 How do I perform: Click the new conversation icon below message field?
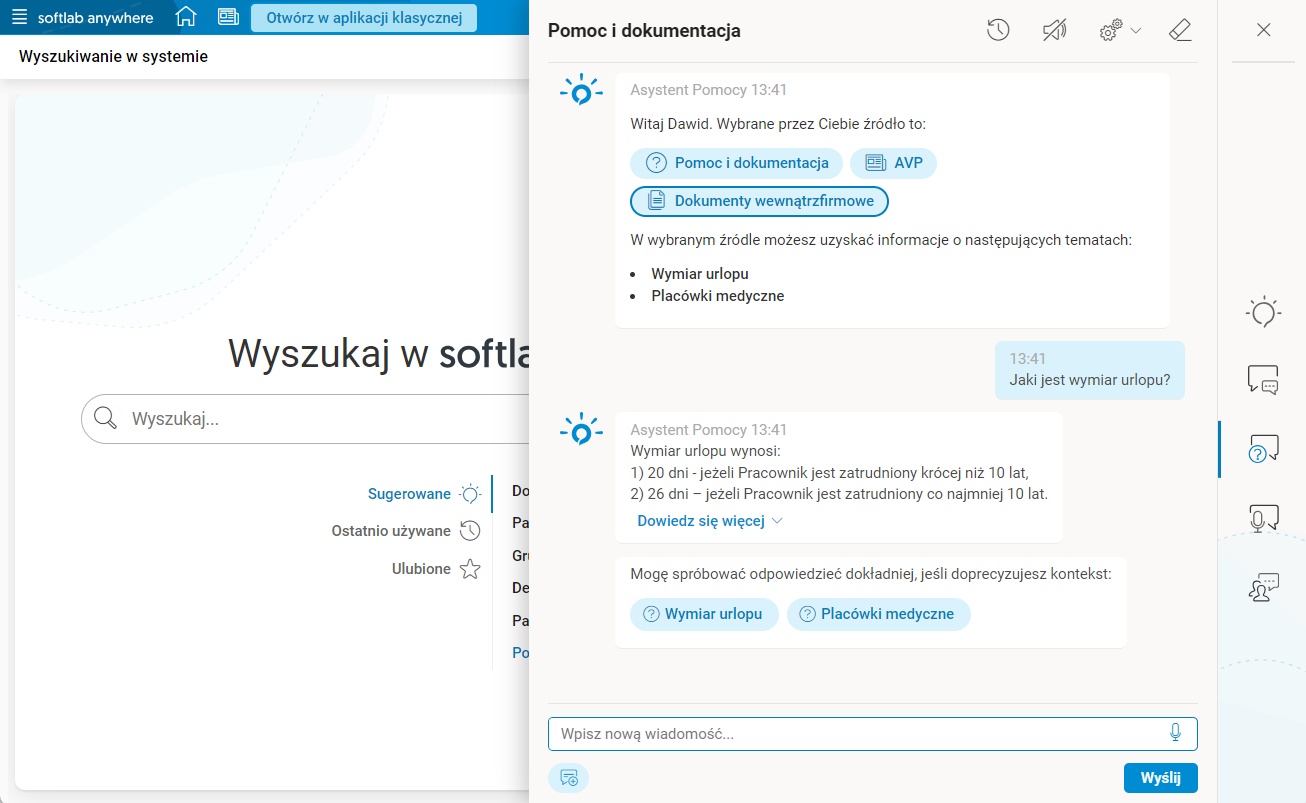point(569,778)
